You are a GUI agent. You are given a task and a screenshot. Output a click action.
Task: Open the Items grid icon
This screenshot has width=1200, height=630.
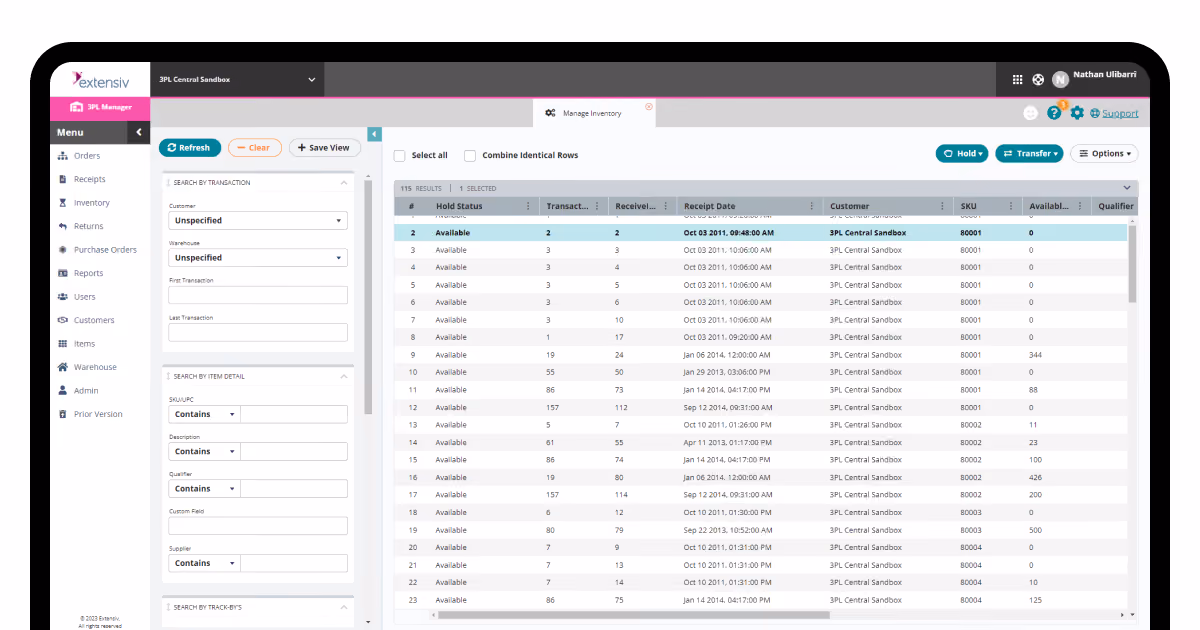tap(63, 344)
